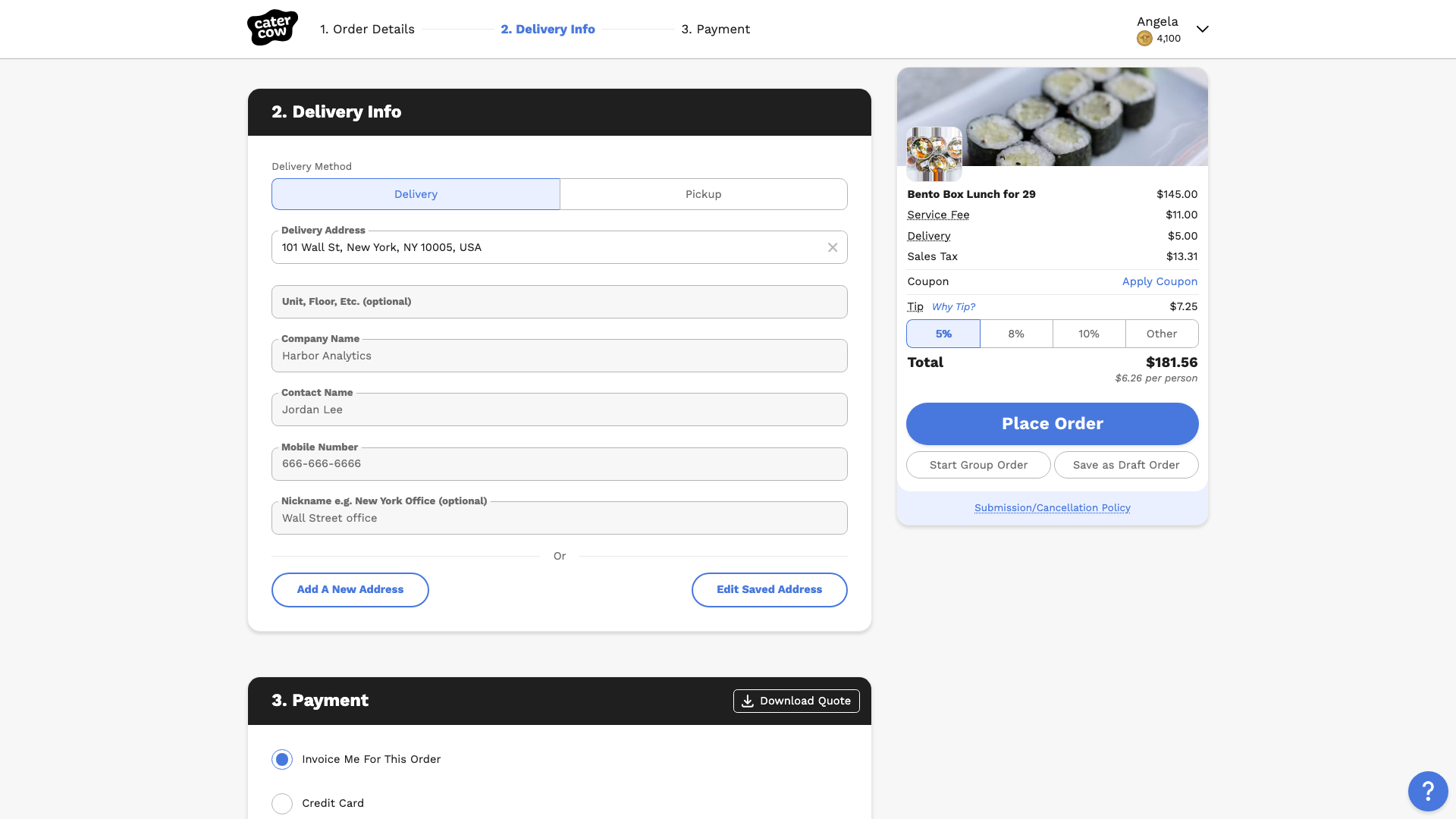The width and height of the screenshot is (1456, 819).
Task: Click the $181.56 total amount
Action: (1172, 362)
